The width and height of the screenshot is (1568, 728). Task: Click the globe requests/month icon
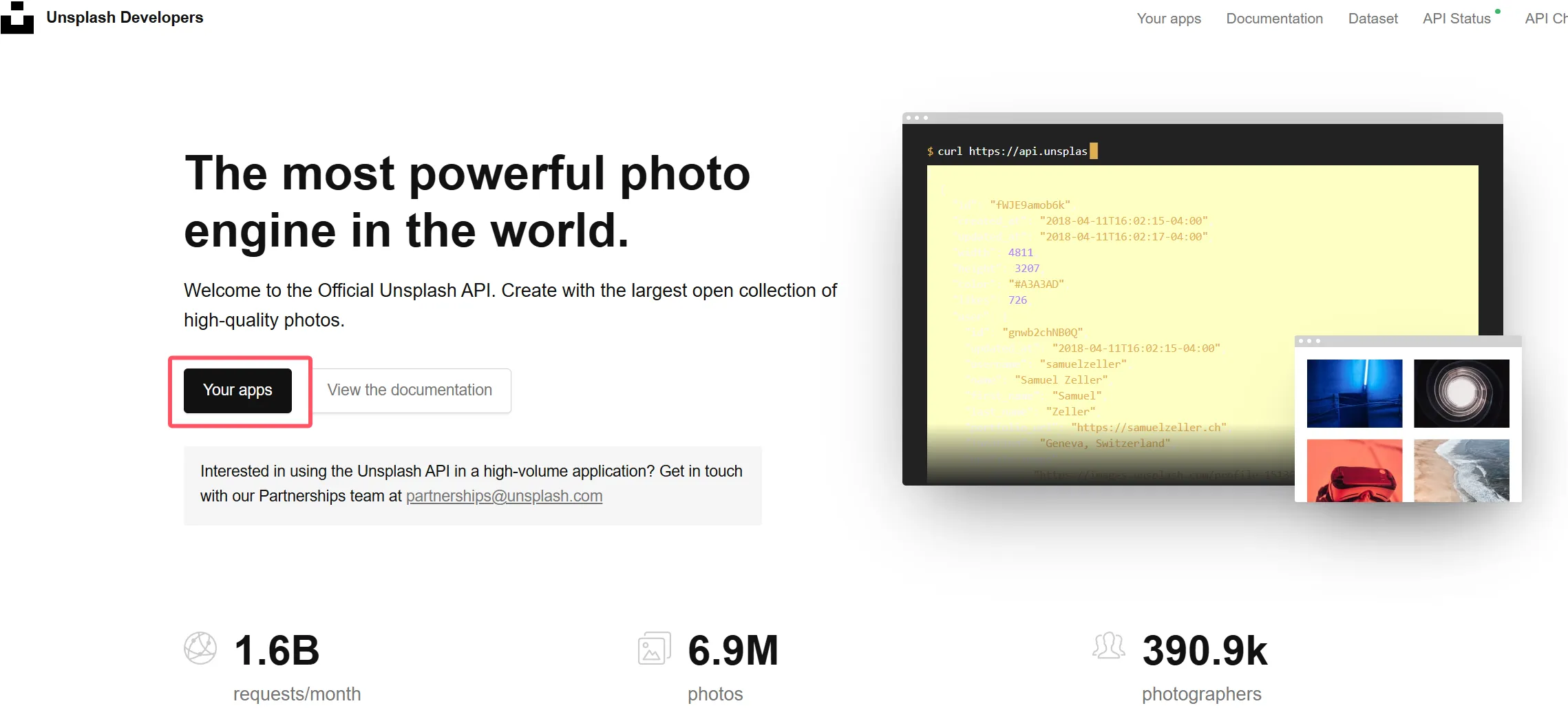pos(200,648)
